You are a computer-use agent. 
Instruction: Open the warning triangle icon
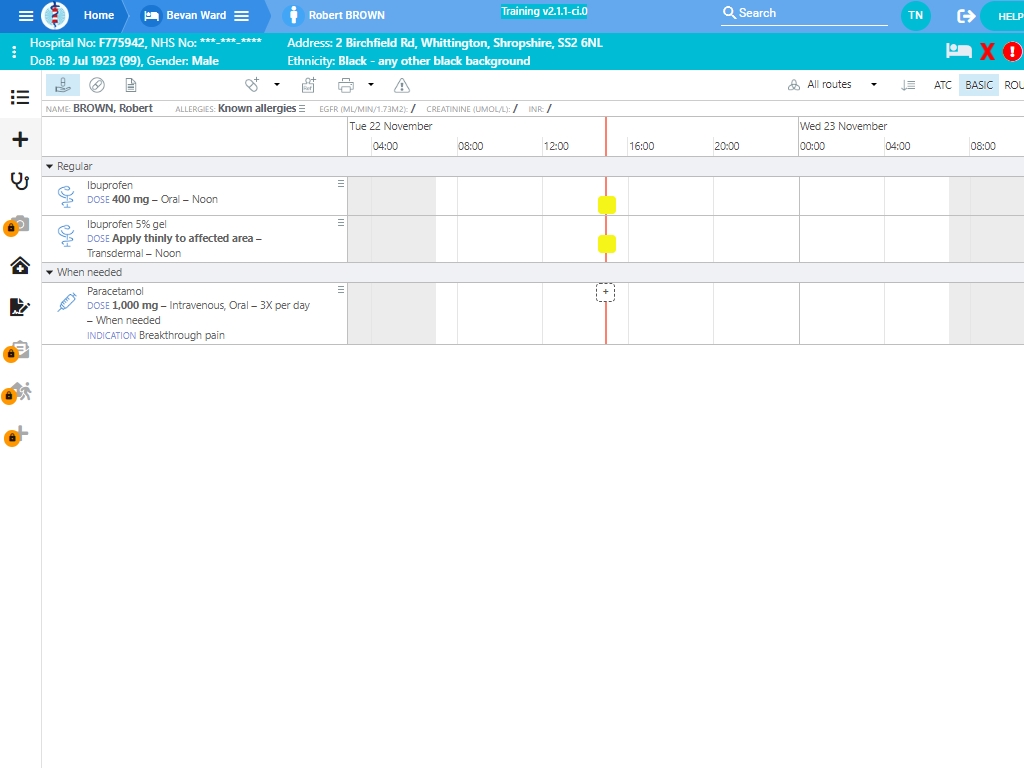click(x=402, y=86)
